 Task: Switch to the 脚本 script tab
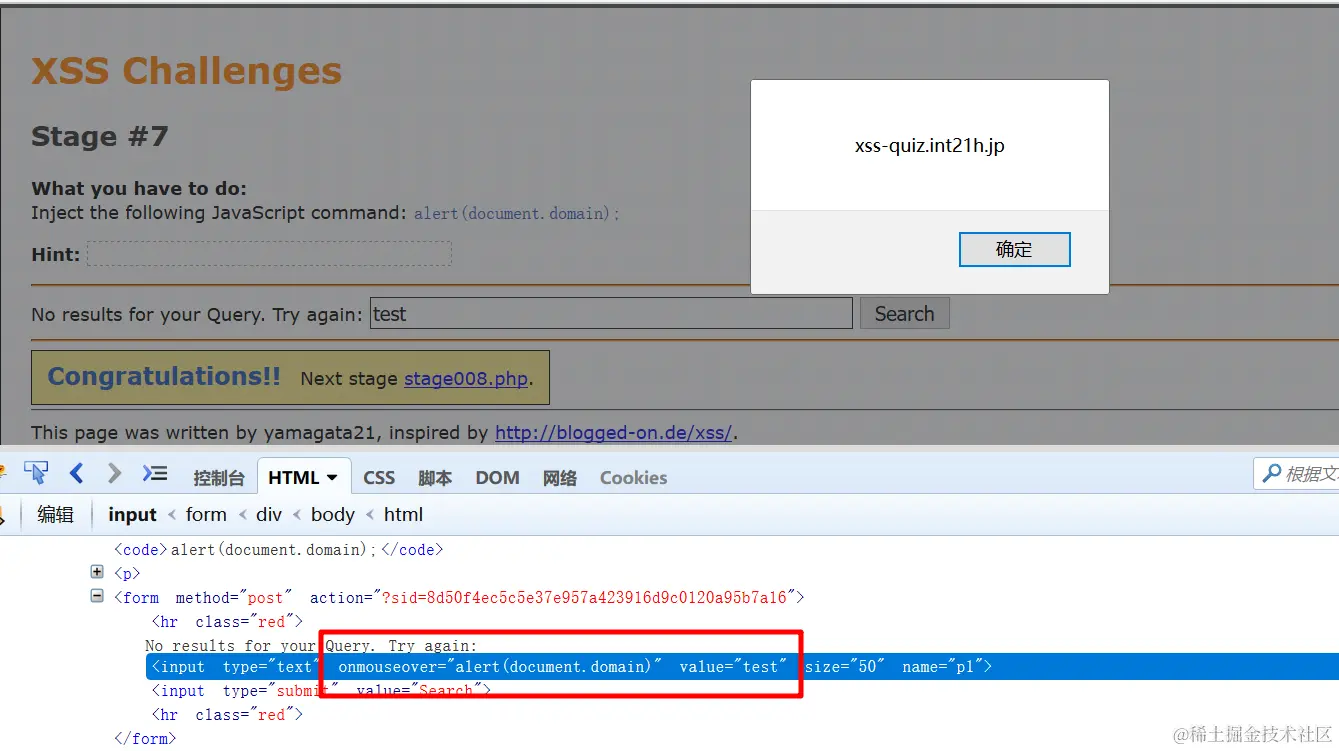coord(435,478)
